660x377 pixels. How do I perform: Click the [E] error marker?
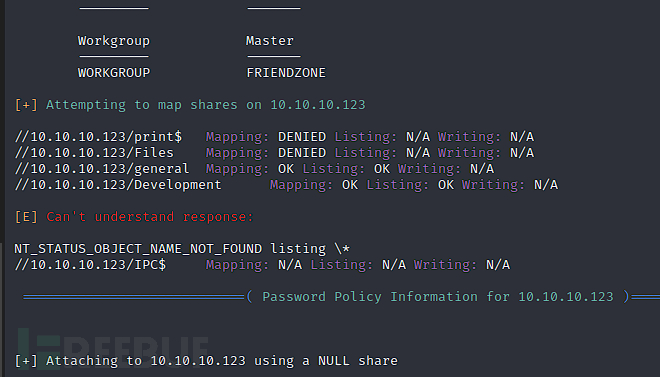(x=26, y=217)
